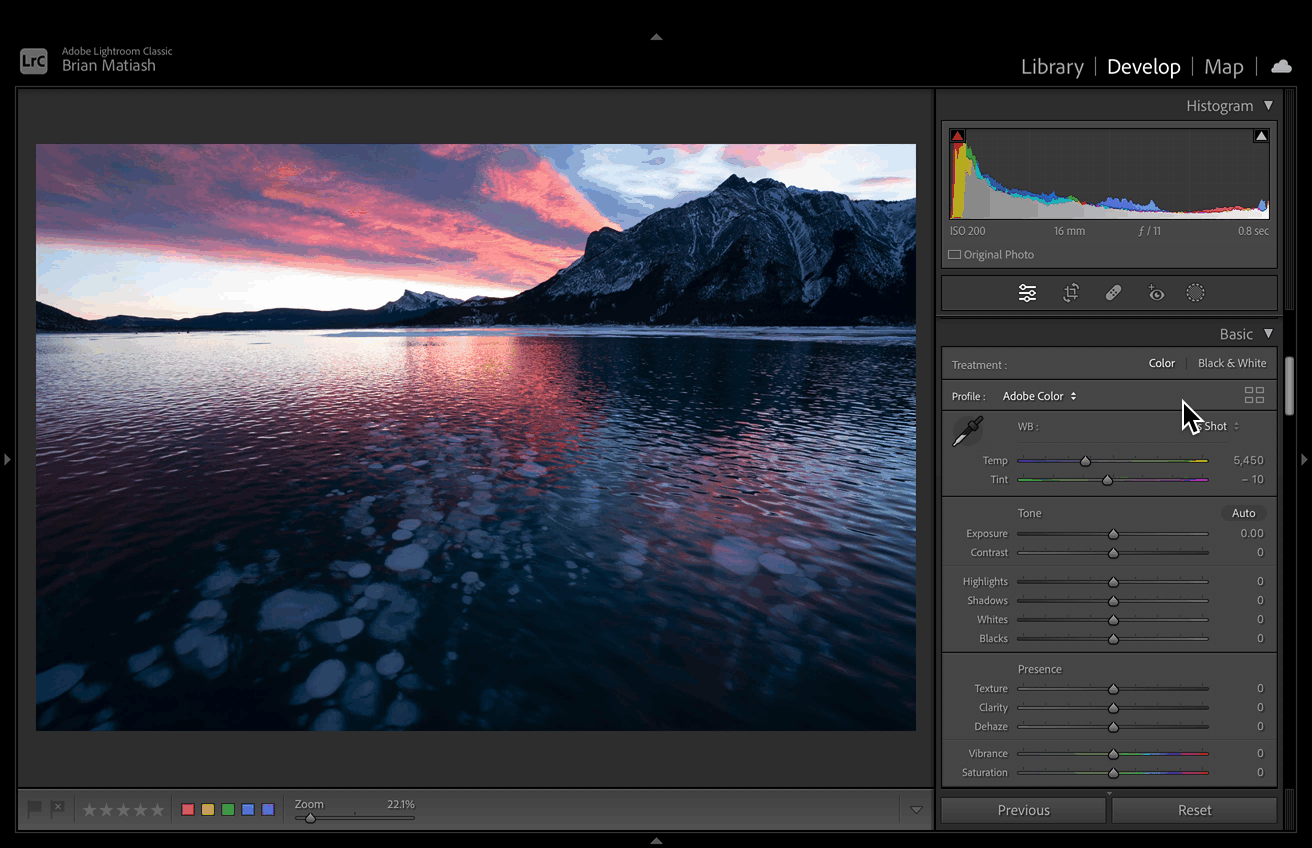Click the cloud sync icon
This screenshot has height=848, width=1312.
click(1281, 66)
